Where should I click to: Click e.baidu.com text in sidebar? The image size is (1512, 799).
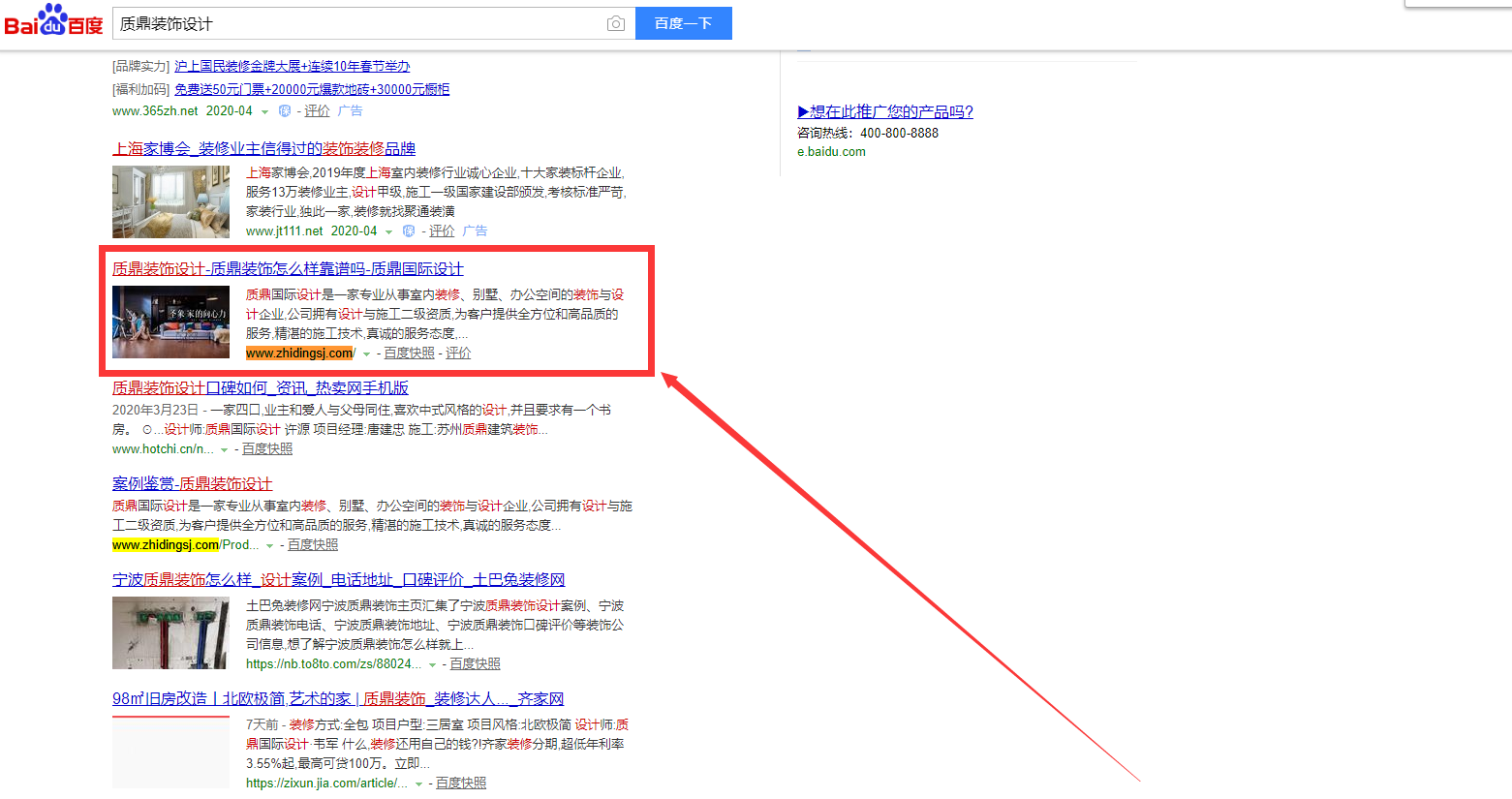831,152
